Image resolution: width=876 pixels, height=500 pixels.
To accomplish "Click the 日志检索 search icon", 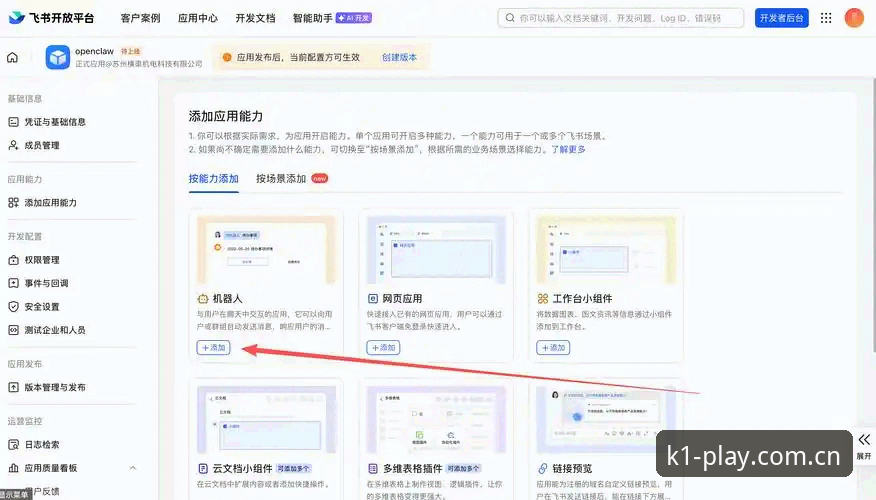I will 13,445.
